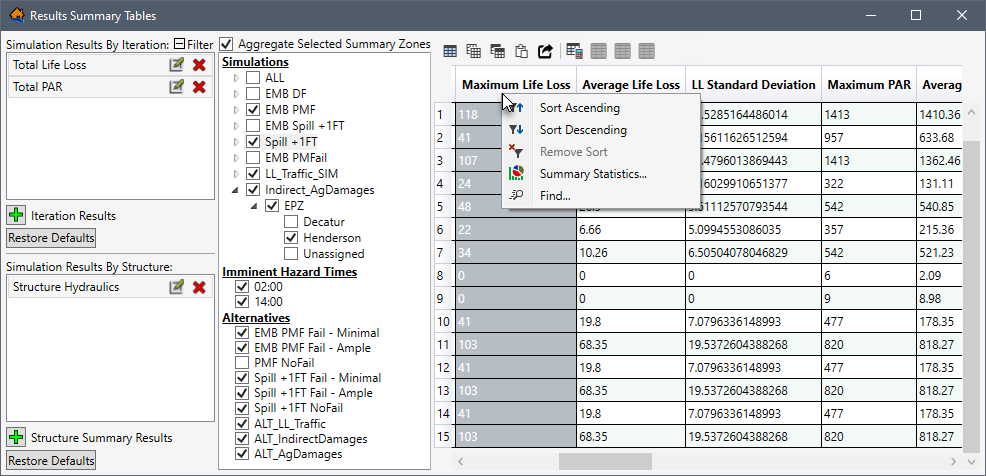Select row header 8 in table
This screenshot has height=476, width=986.
[443, 275]
